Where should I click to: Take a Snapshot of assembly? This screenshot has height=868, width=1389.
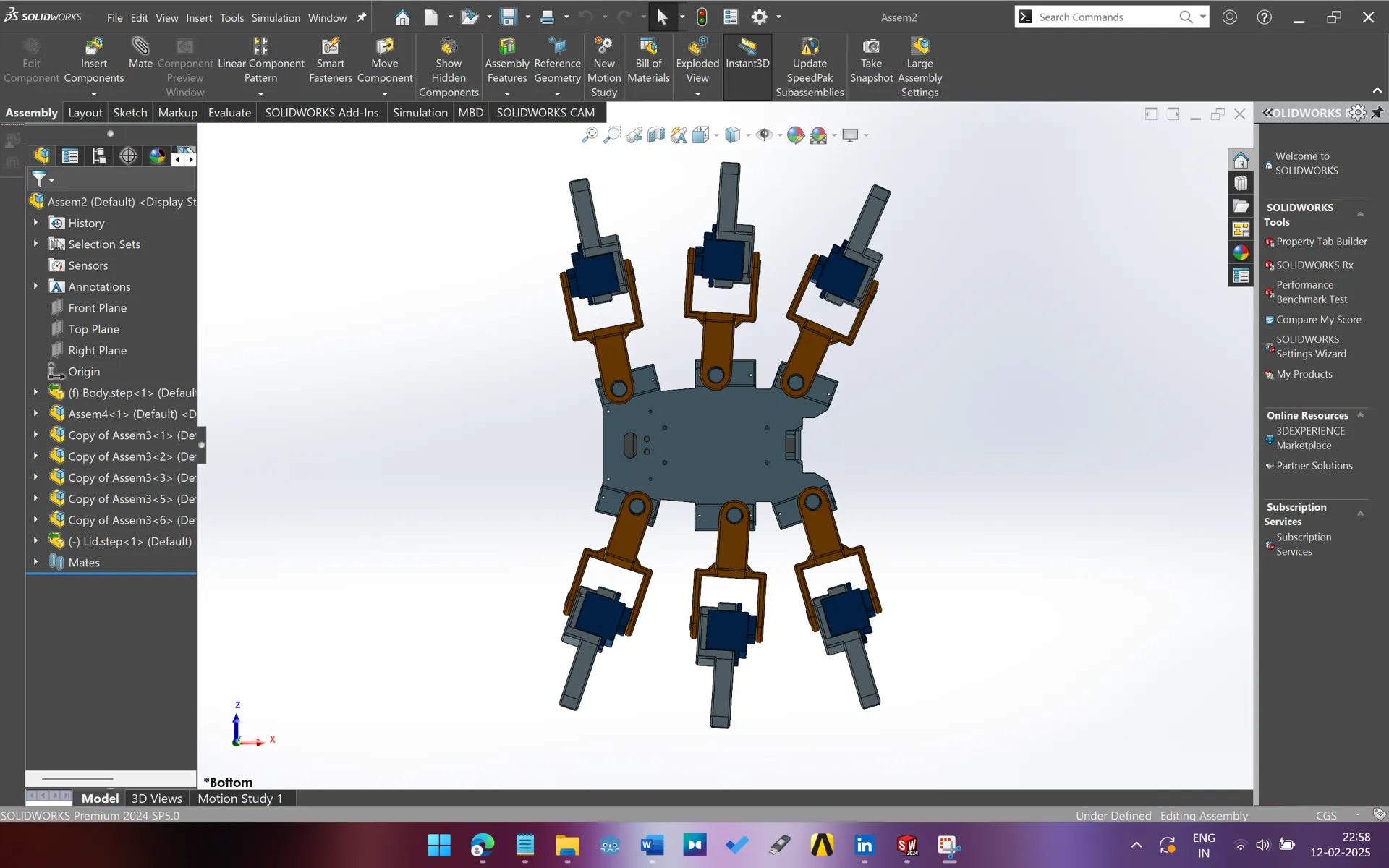tap(871, 61)
